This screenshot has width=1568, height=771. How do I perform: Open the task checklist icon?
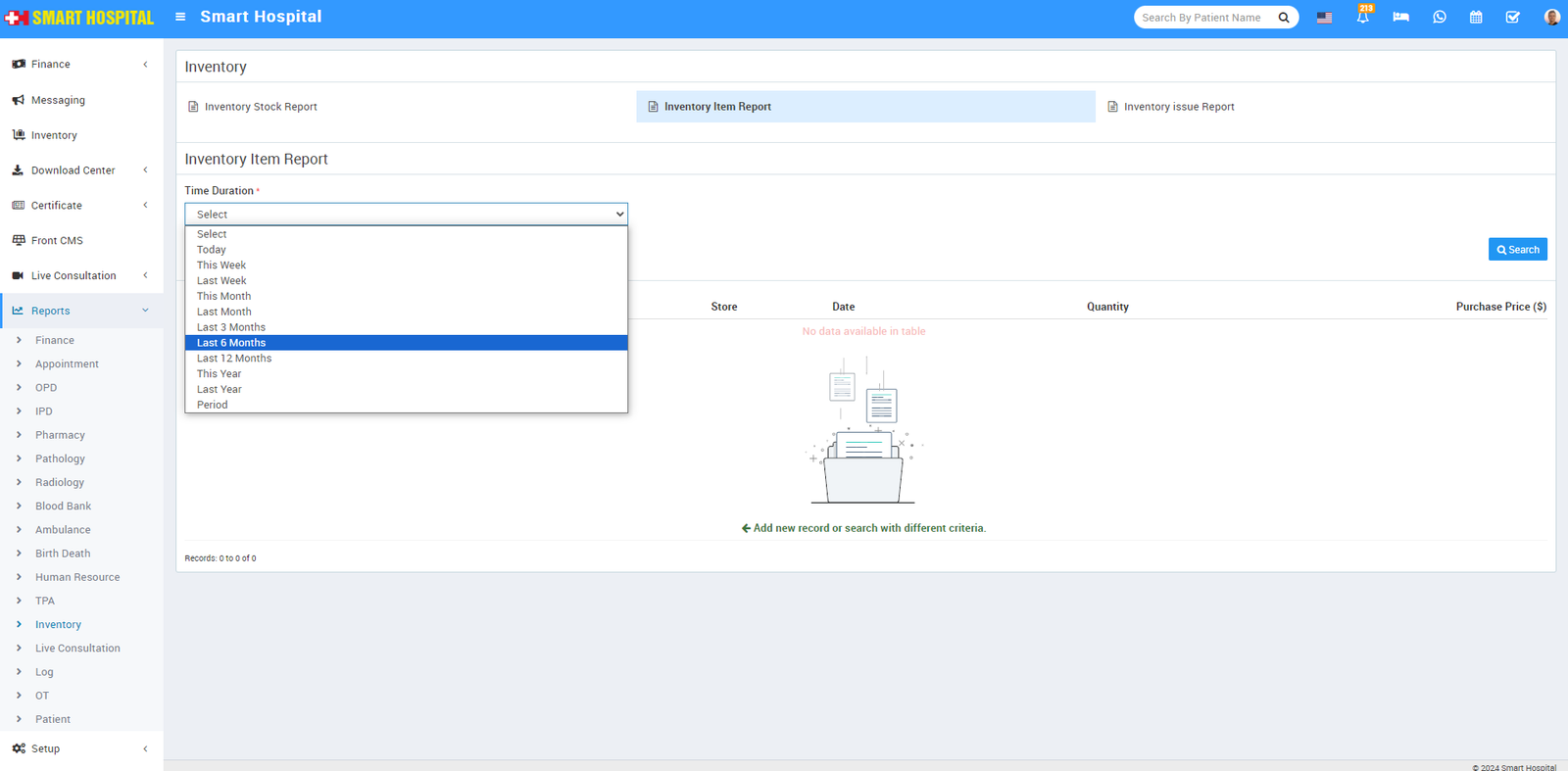1512,18
